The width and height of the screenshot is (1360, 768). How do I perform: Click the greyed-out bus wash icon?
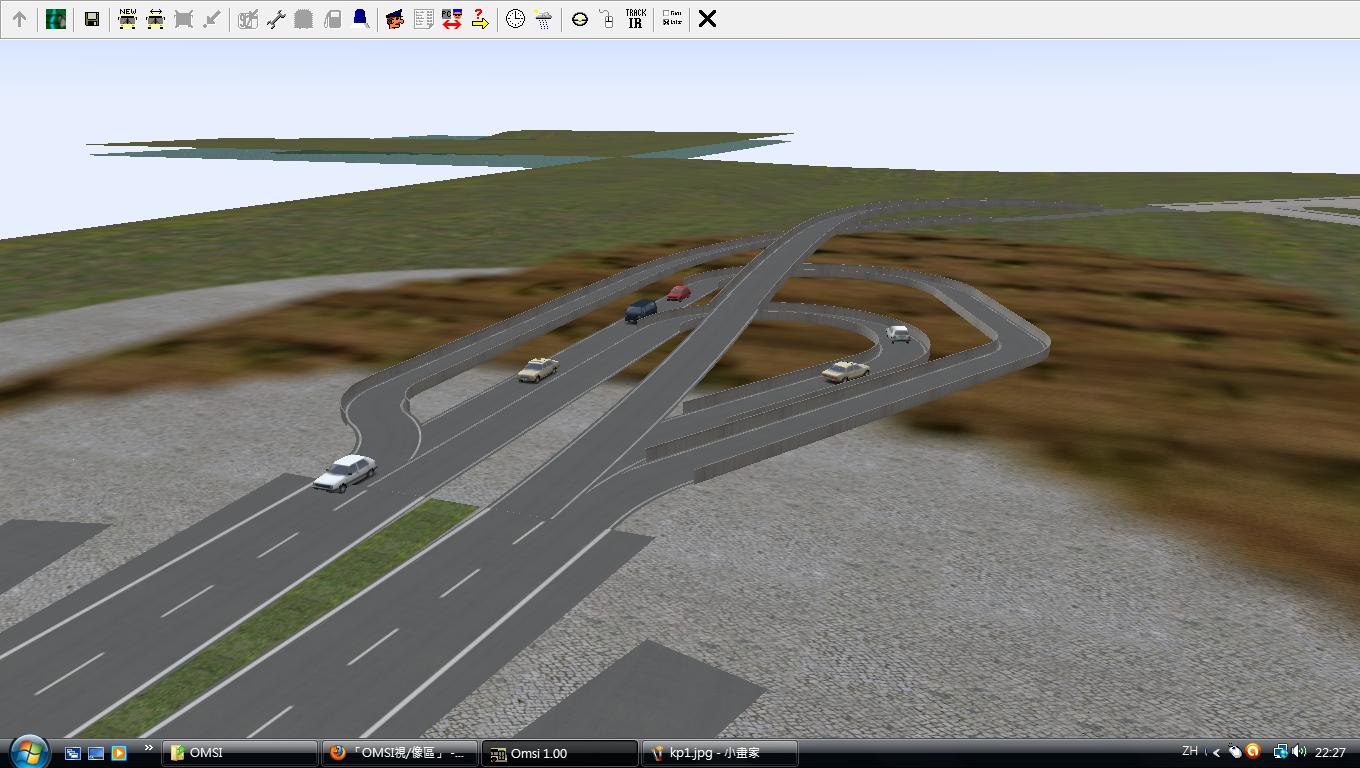click(x=304, y=19)
